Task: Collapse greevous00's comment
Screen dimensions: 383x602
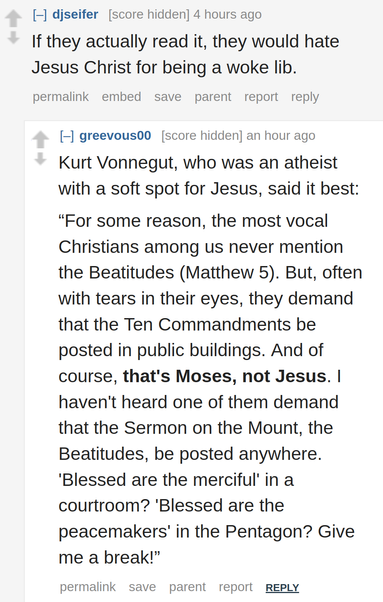Action: (67, 136)
